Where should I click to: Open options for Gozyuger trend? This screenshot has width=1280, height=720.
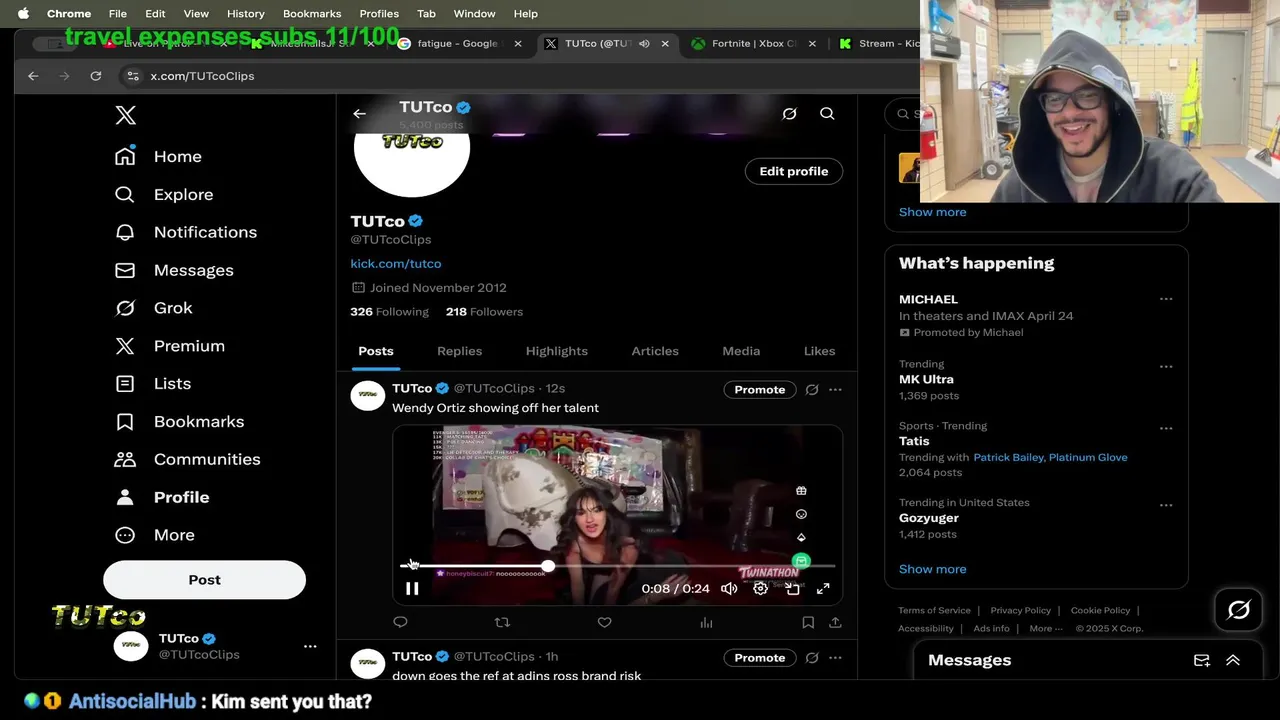click(x=1166, y=505)
